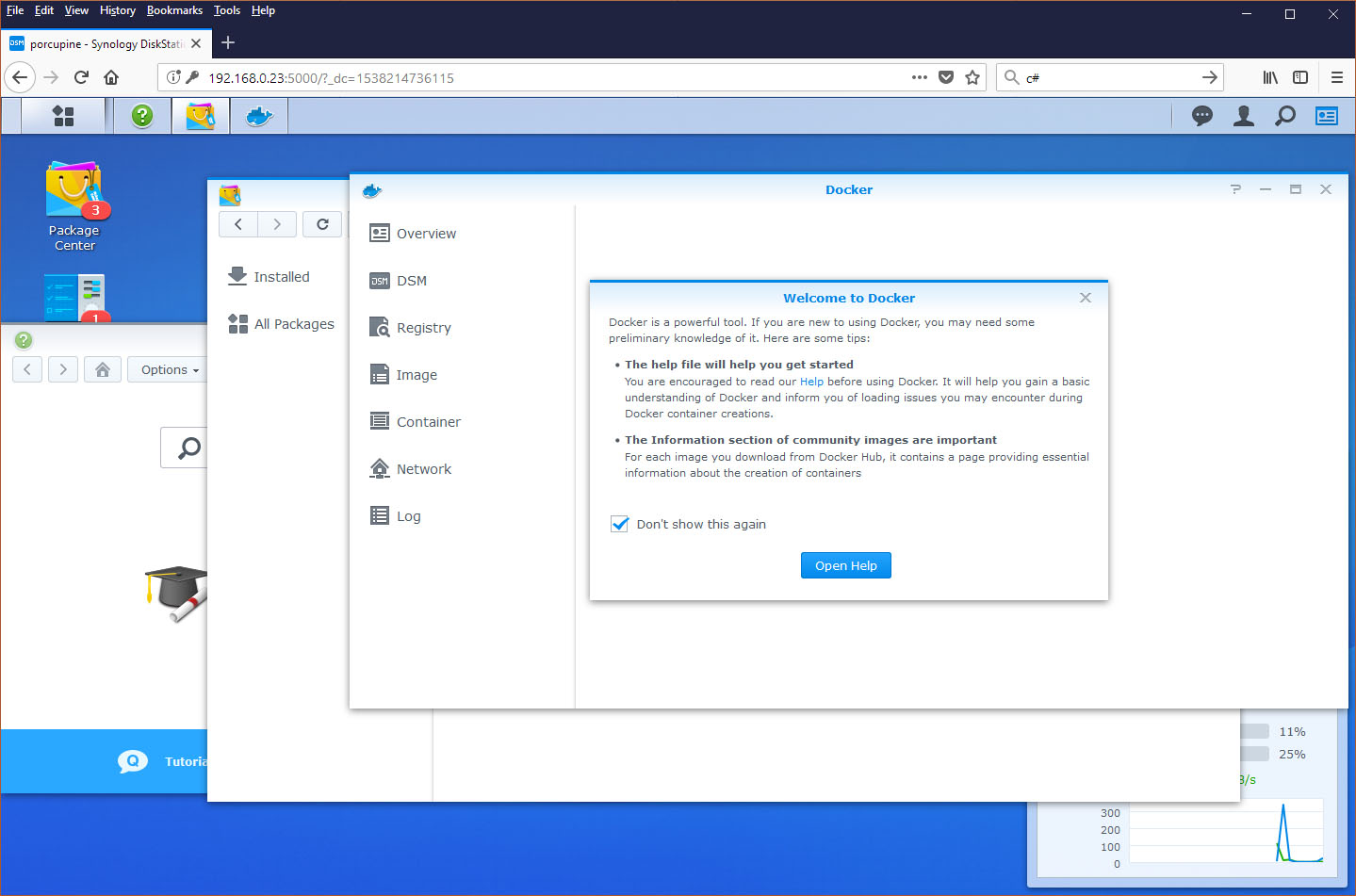Image resolution: width=1356 pixels, height=896 pixels.
Task: Open the DSM search magnifier icon
Action: [1285, 116]
